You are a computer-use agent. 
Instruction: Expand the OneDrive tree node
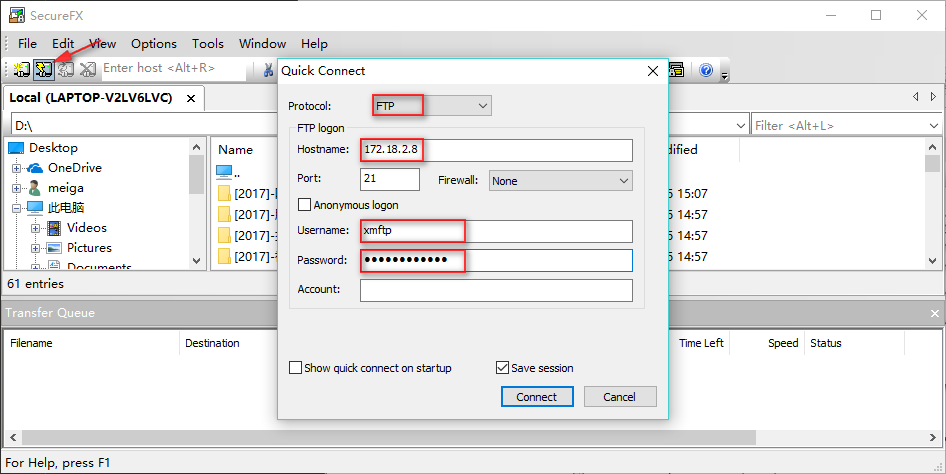[x=16, y=168]
